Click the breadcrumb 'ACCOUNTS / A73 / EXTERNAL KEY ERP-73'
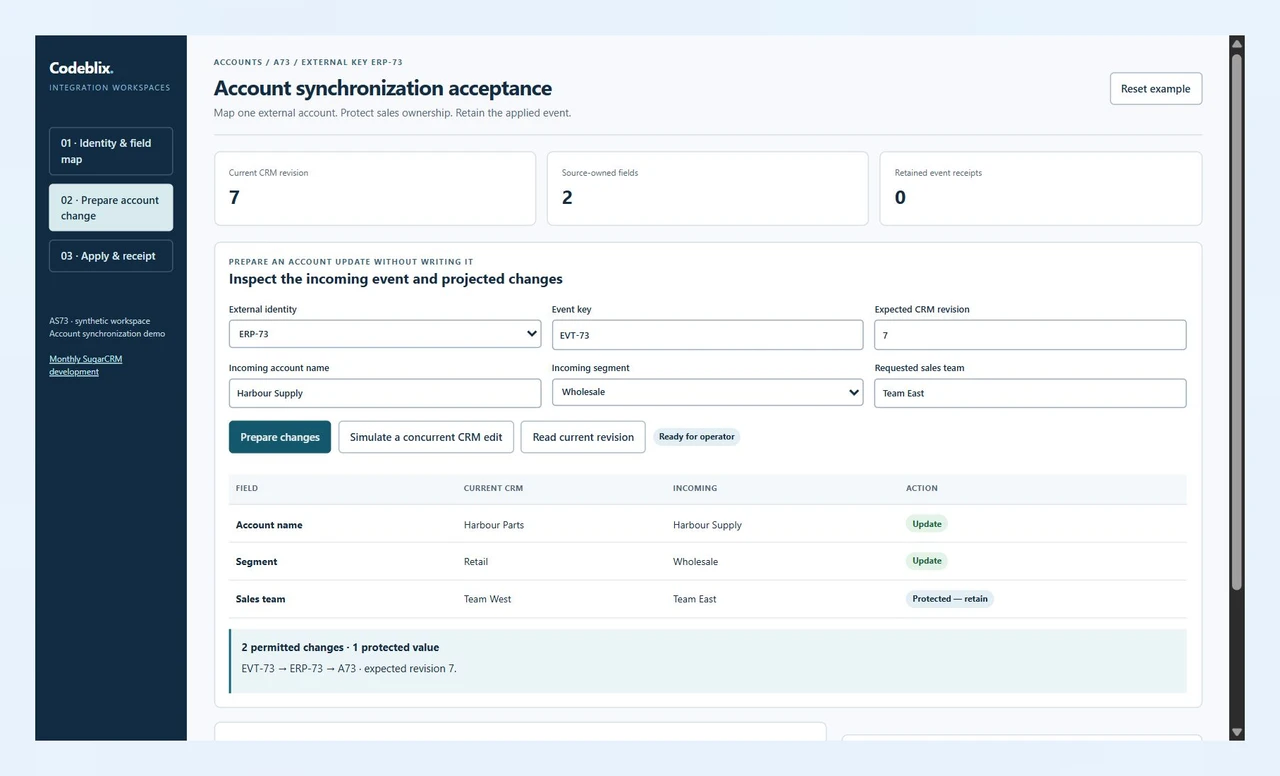The width and height of the screenshot is (1280, 776). coord(308,62)
